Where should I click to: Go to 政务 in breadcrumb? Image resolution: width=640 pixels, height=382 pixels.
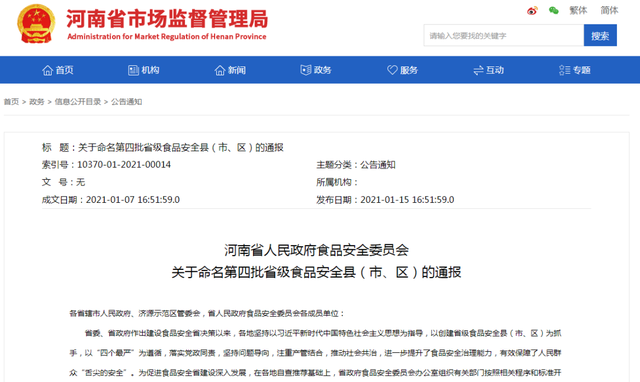pos(37,102)
